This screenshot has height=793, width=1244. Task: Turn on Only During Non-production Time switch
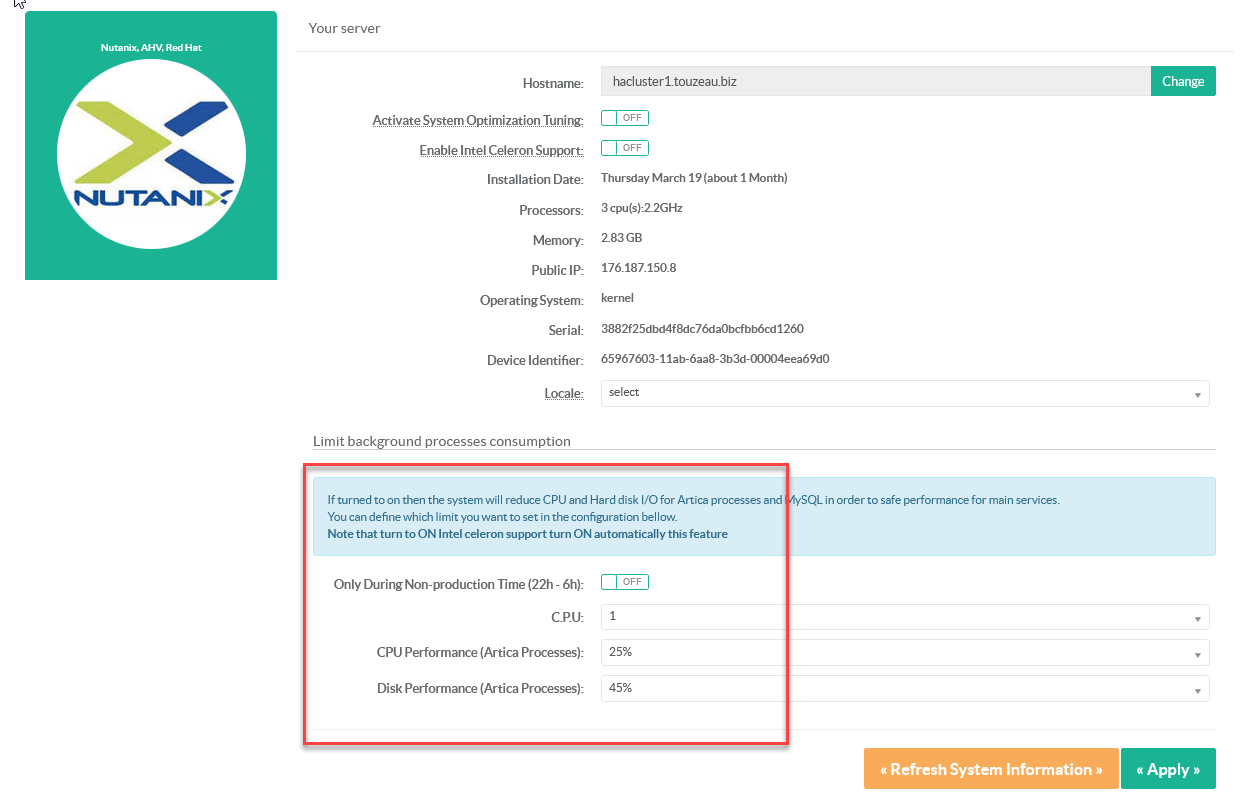(x=624, y=582)
